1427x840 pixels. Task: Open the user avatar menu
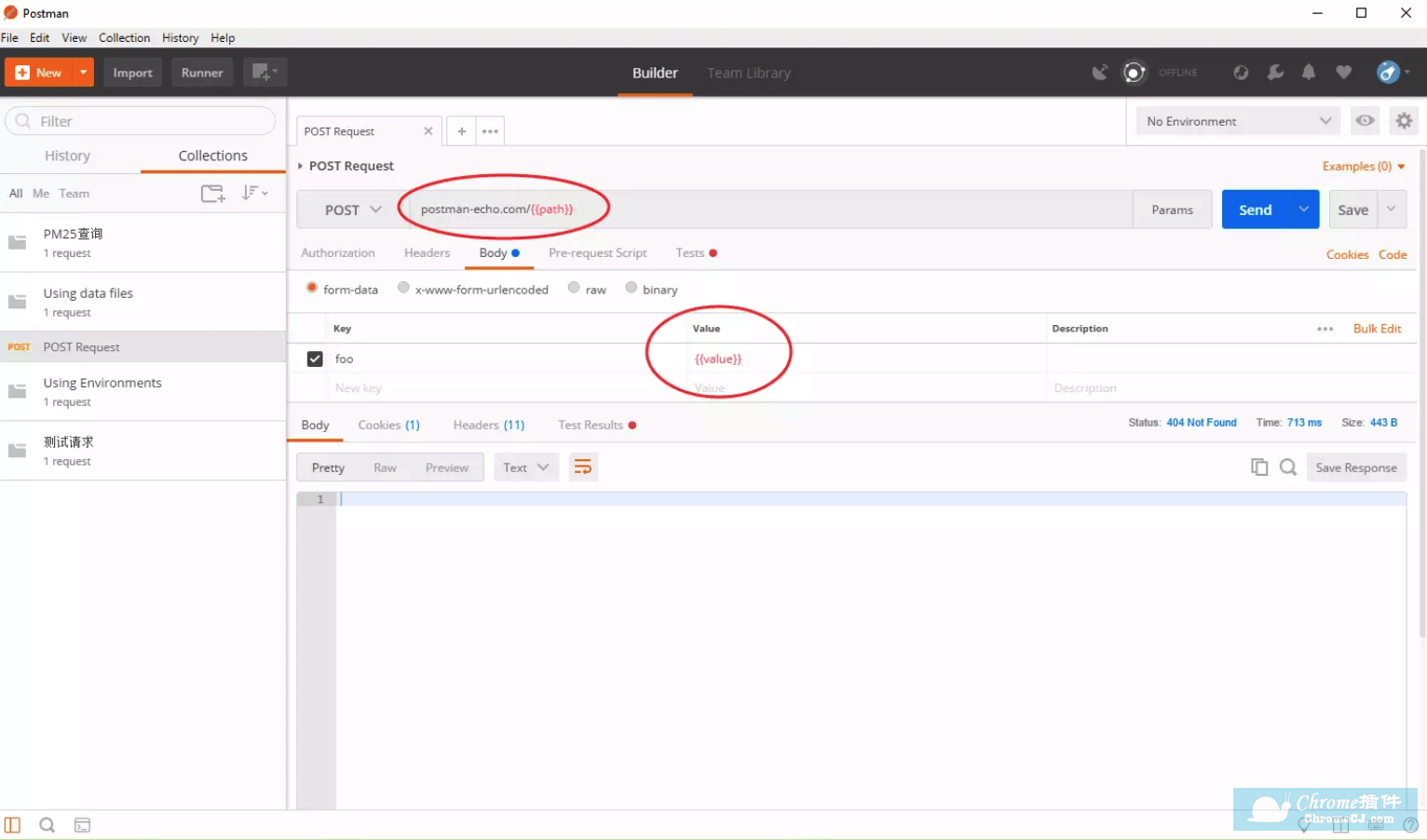[1393, 73]
